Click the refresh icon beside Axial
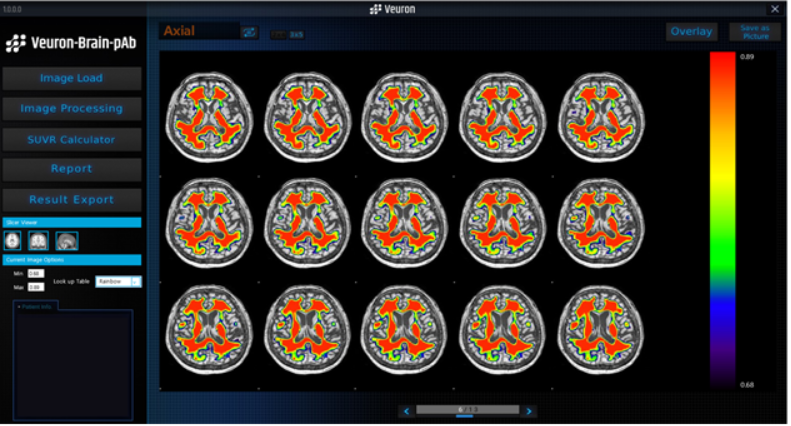 click(x=249, y=32)
